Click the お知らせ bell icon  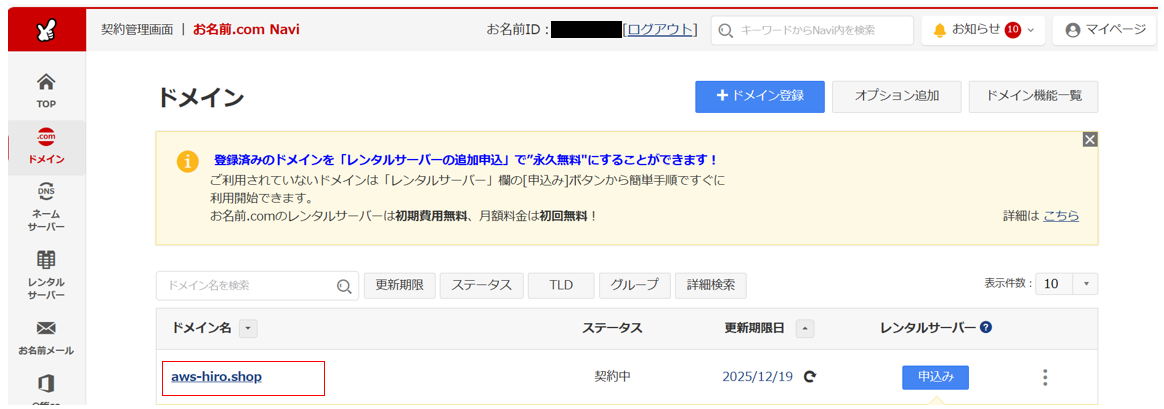pyautogui.click(x=940, y=30)
